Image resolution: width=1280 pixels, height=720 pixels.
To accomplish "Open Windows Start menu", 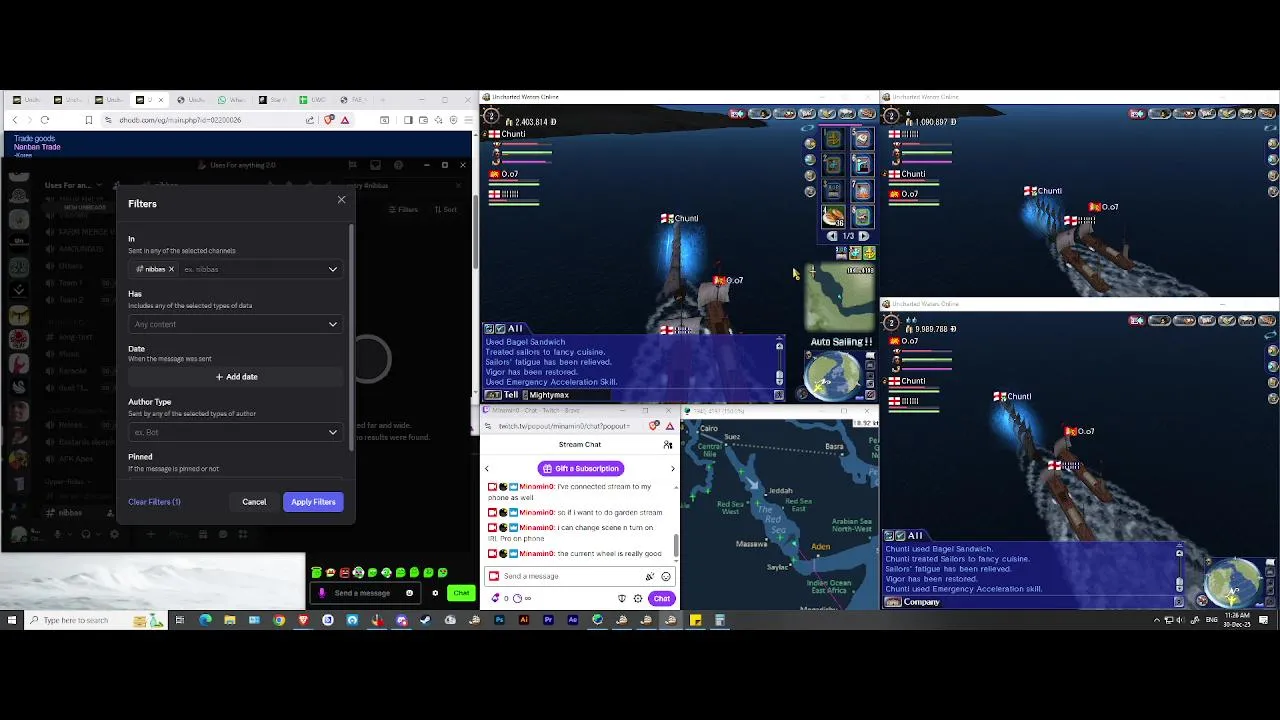I will [12, 620].
